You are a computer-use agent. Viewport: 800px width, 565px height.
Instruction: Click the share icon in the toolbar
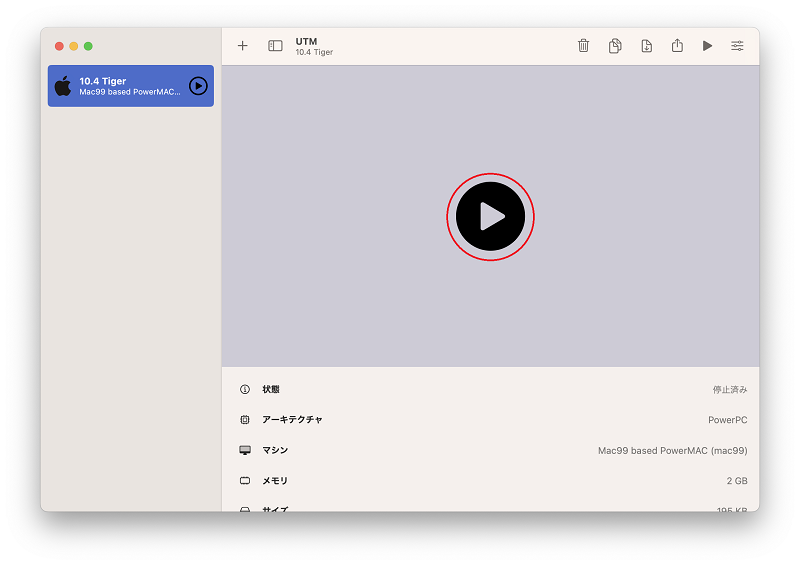[x=677, y=45]
